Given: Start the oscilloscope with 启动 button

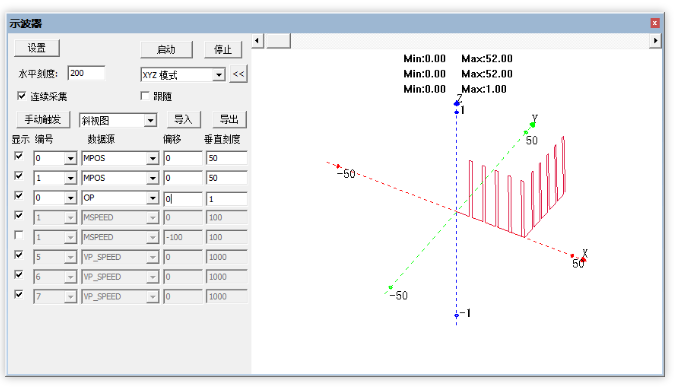Looking at the screenshot, I should tap(166, 50).
